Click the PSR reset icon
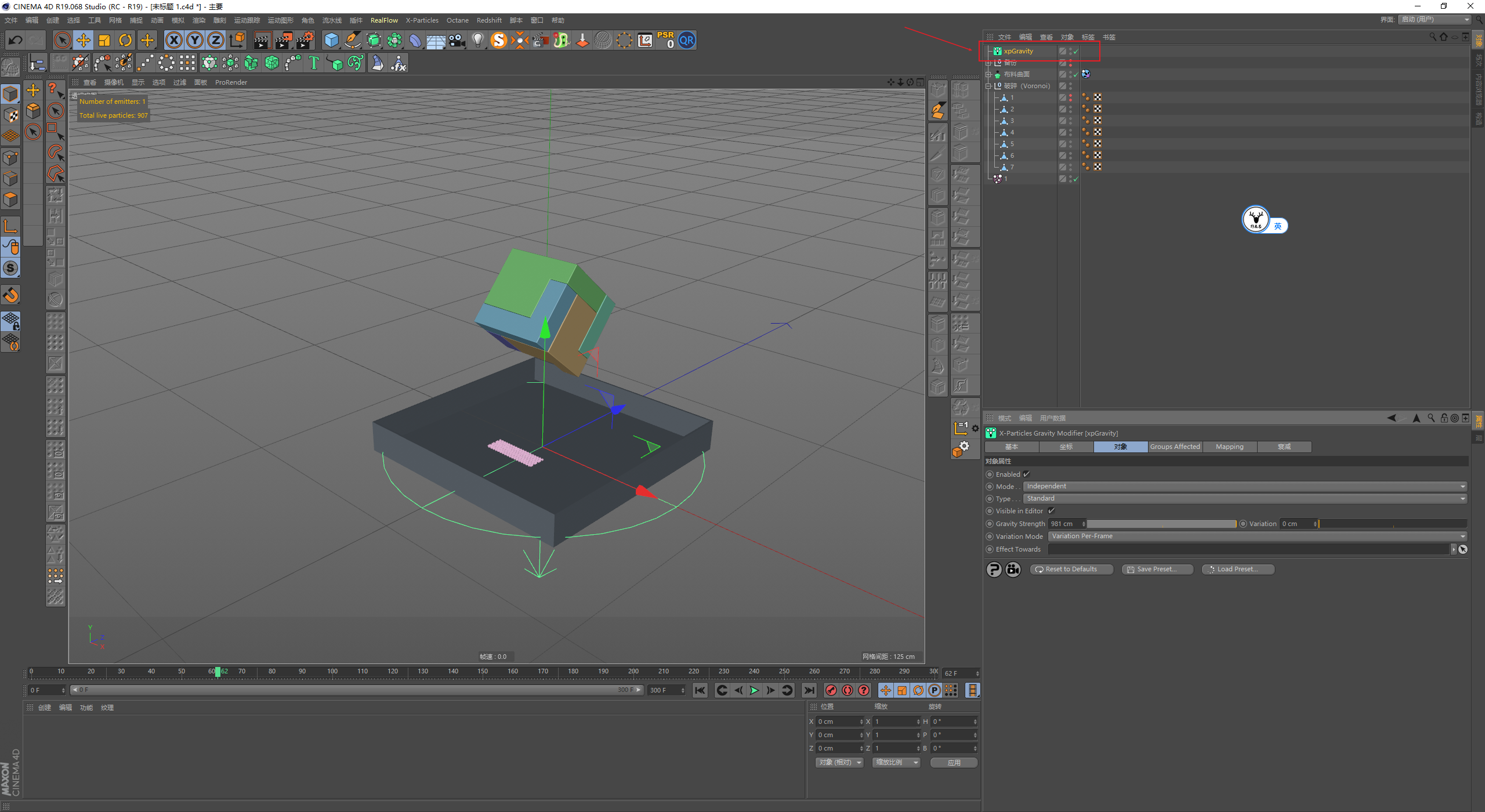Screen dimensions: 1485x812 (x=665, y=40)
